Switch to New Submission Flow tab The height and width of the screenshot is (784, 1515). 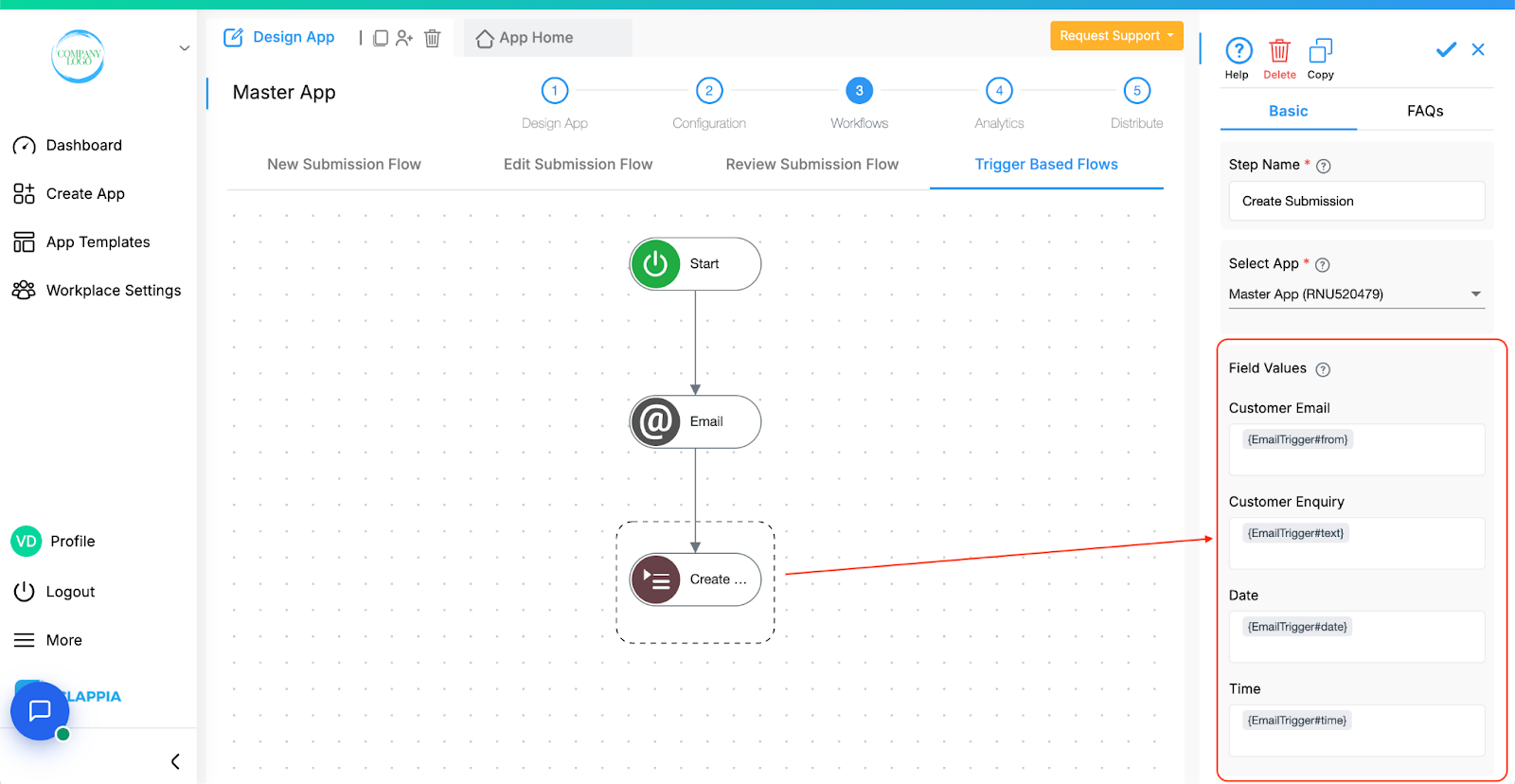click(344, 164)
